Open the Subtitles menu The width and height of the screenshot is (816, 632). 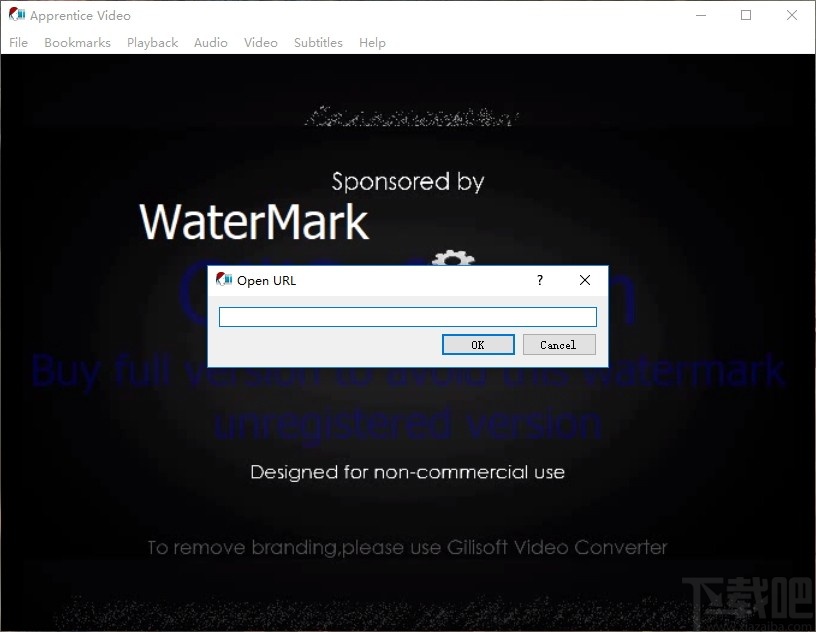(318, 43)
